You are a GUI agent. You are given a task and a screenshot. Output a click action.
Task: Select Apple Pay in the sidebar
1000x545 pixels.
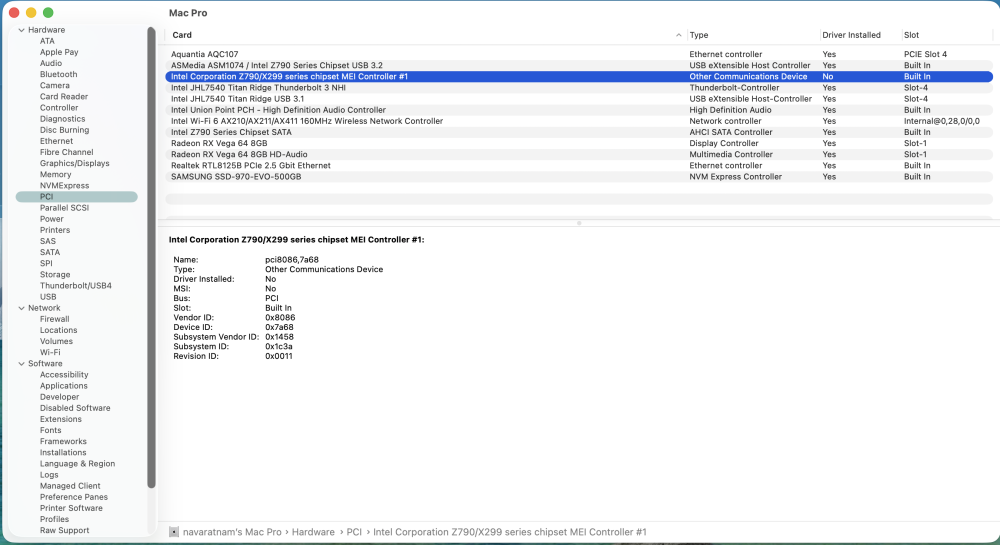59,52
